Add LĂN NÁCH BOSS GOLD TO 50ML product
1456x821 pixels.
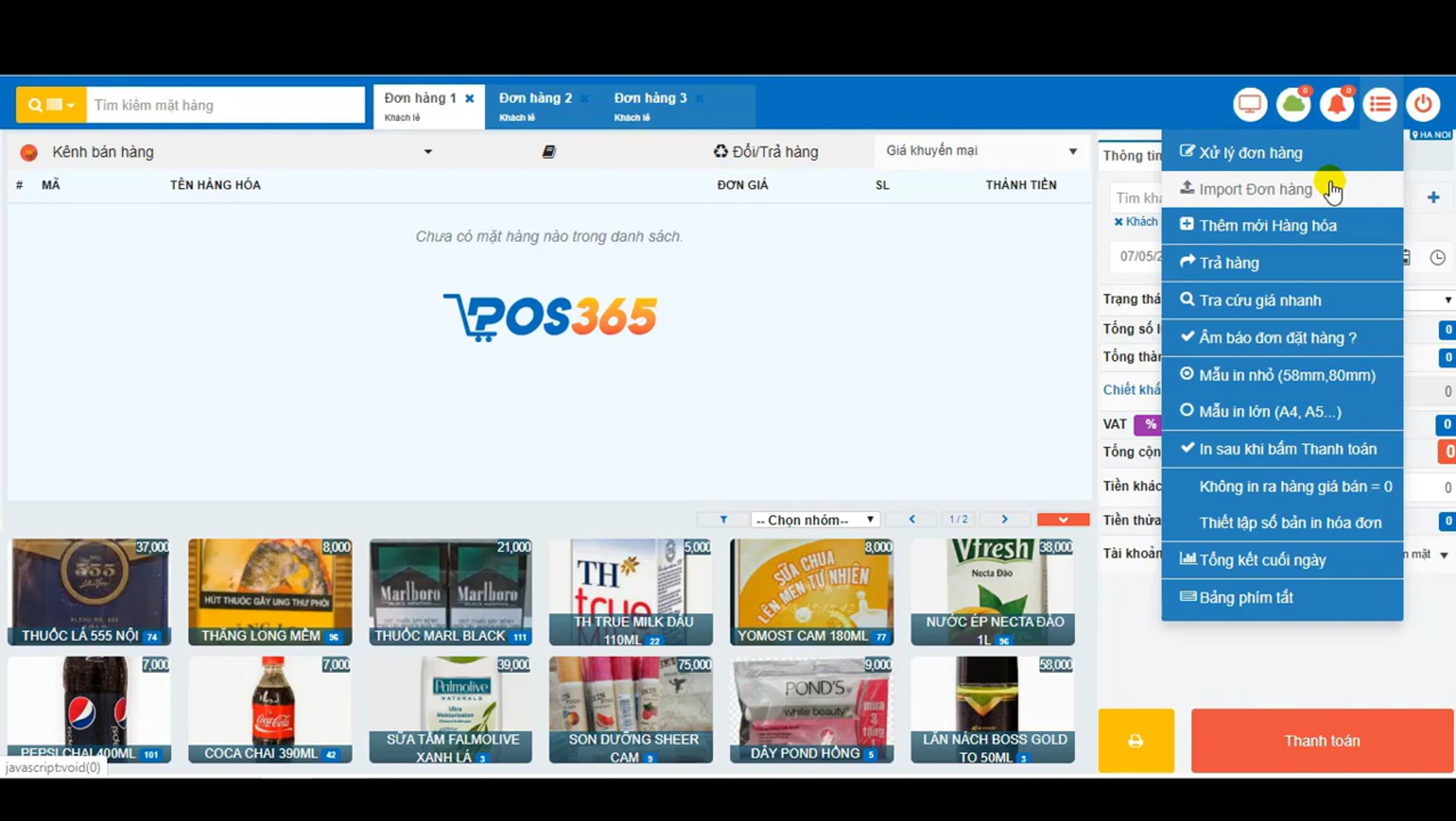(993, 709)
